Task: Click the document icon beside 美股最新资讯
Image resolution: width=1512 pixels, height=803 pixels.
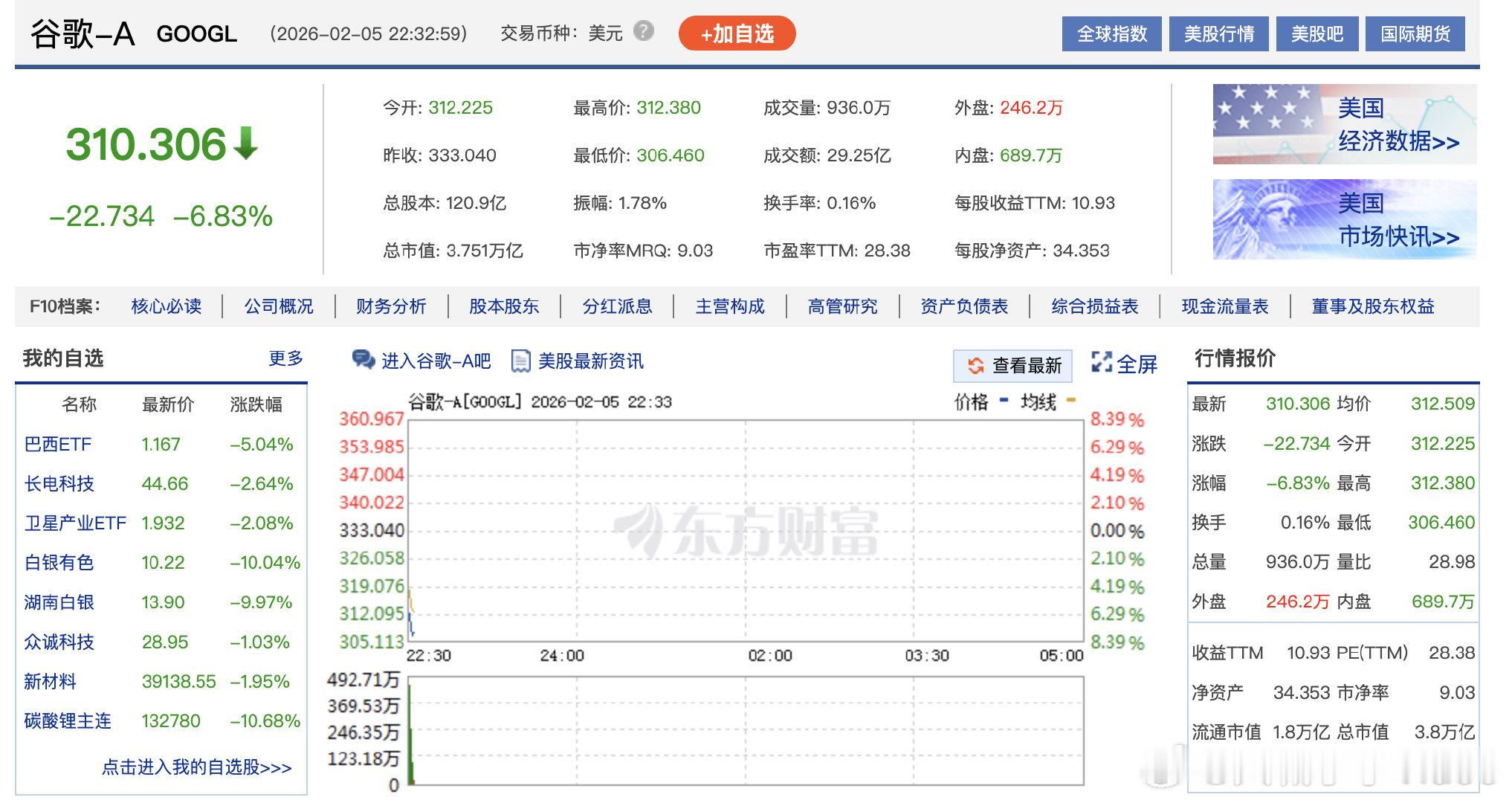Action: coord(521,361)
